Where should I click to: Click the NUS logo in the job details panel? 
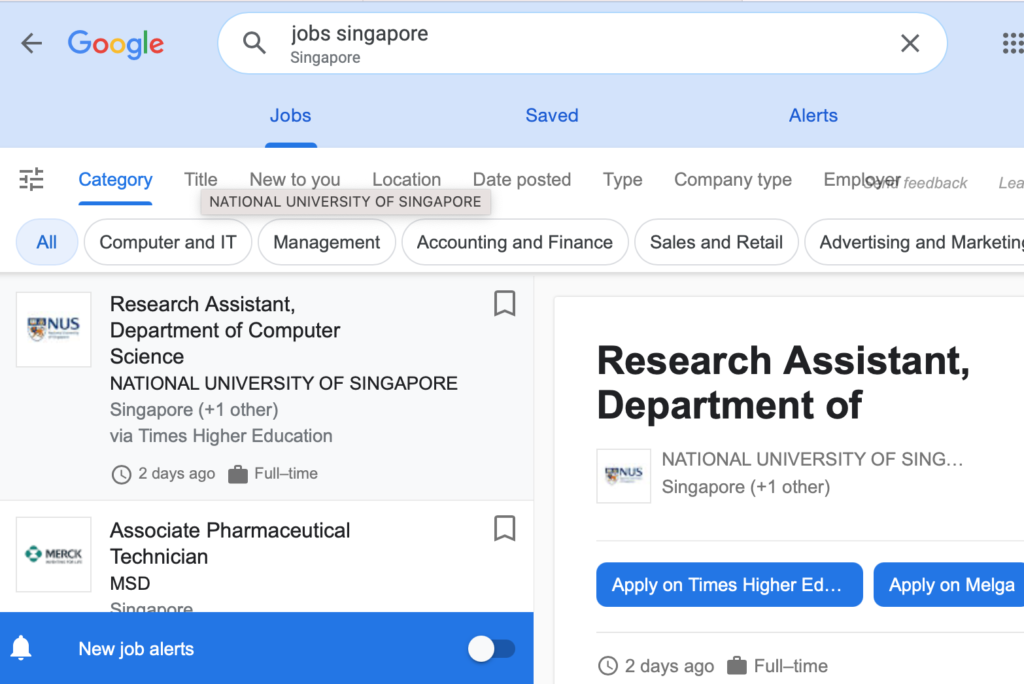click(624, 476)
